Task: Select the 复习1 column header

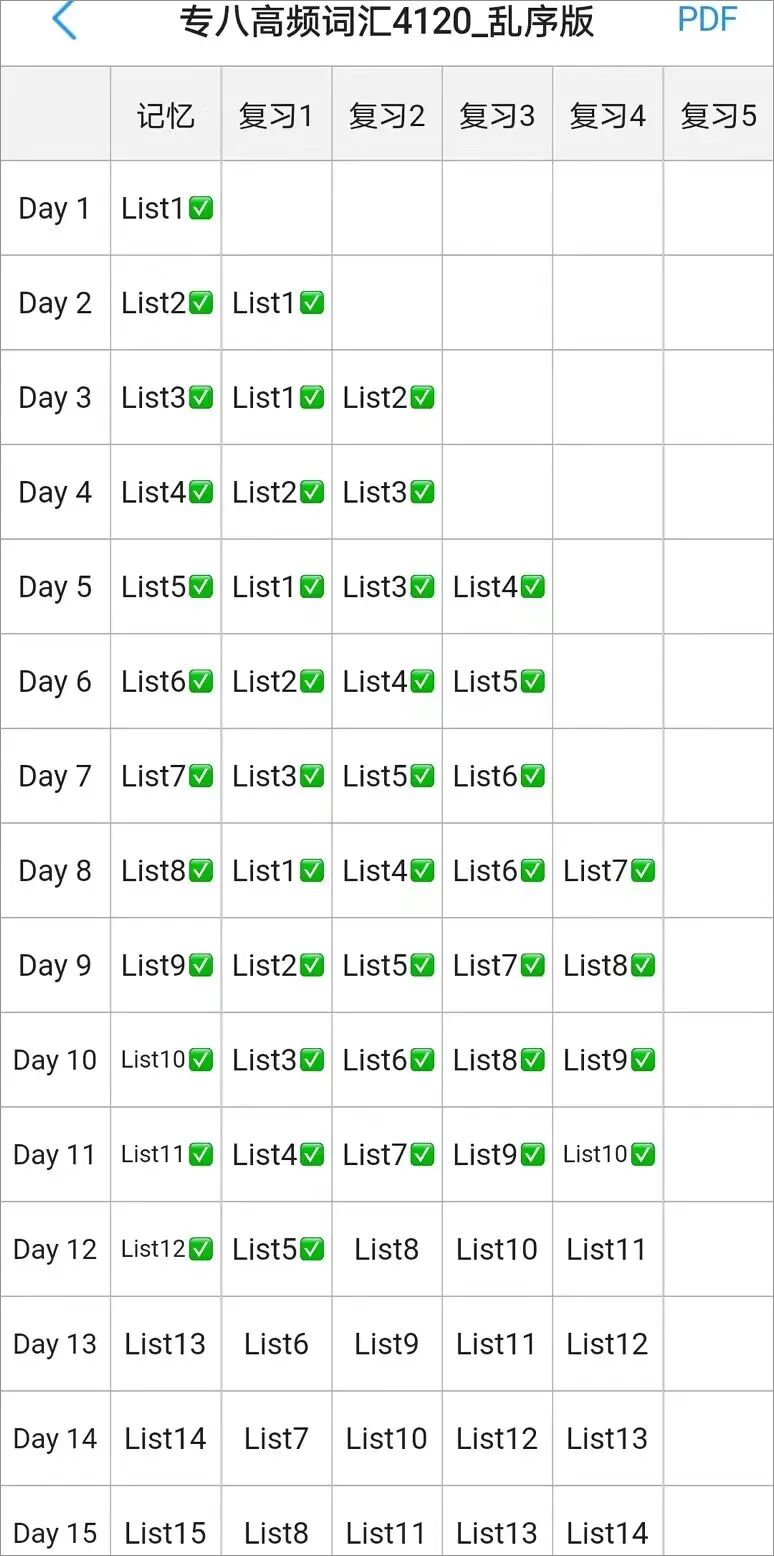Action: point(276,116)
